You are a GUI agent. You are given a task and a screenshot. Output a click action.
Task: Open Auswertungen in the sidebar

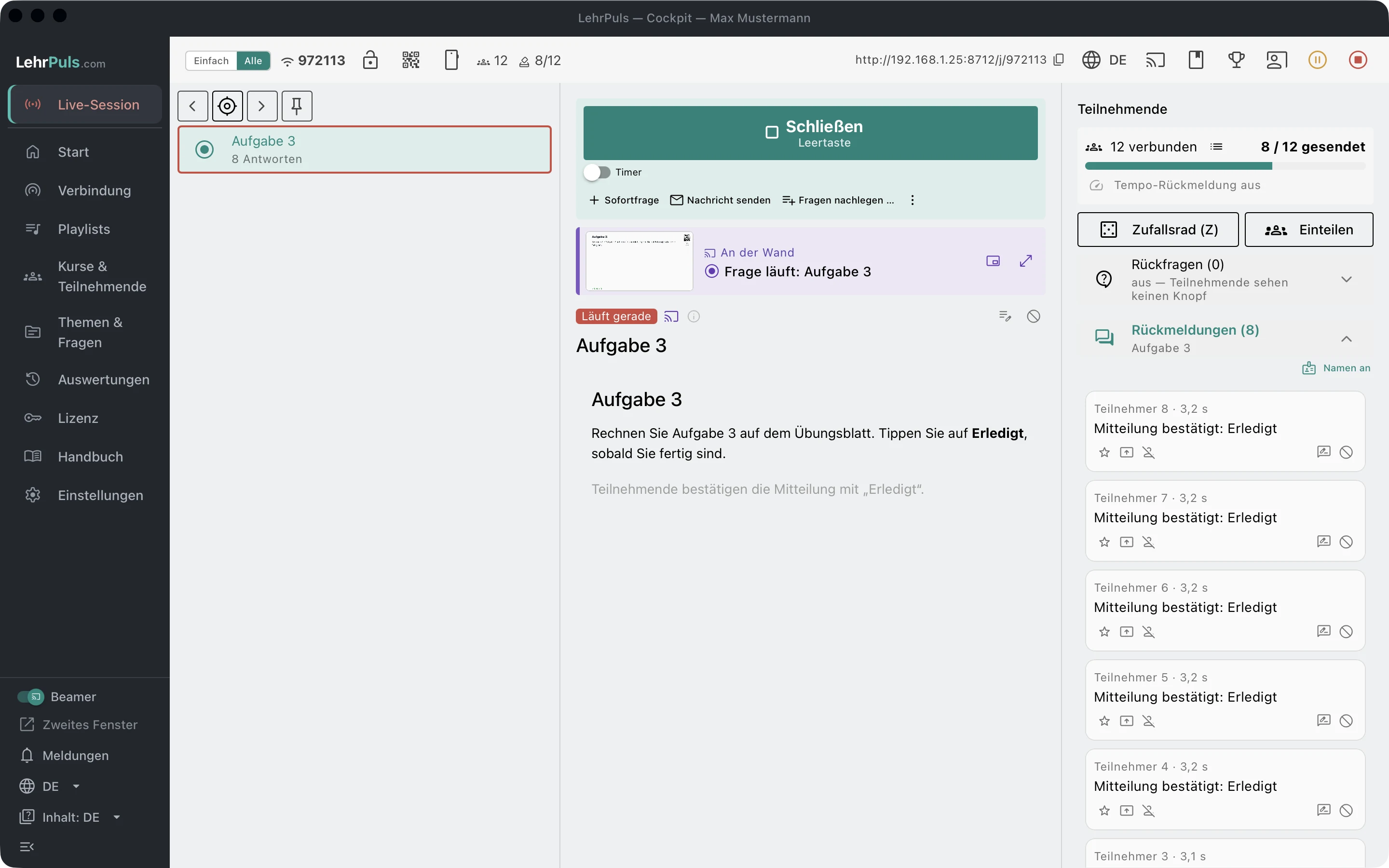pyautogui.click(x=85, y=380)
